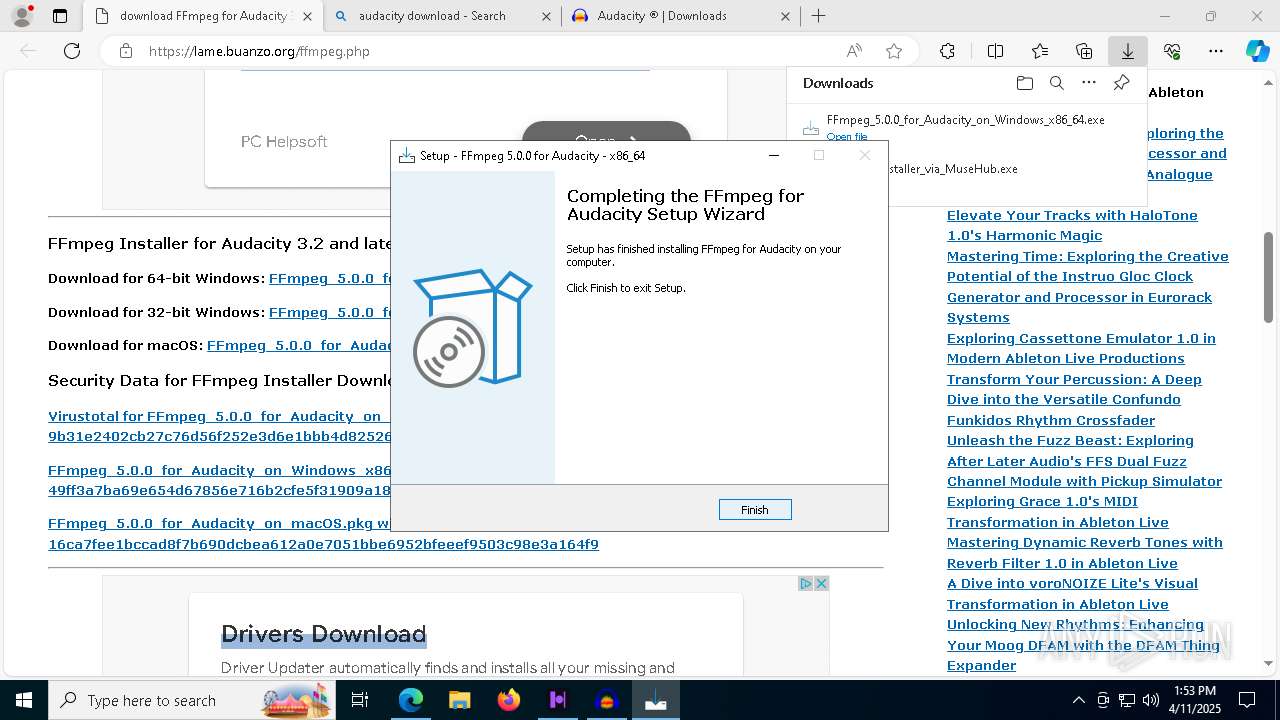Search downloads in the Downloads panel
The image size is (1280, 720).
pyautogui.click(x=1056, y=83)
